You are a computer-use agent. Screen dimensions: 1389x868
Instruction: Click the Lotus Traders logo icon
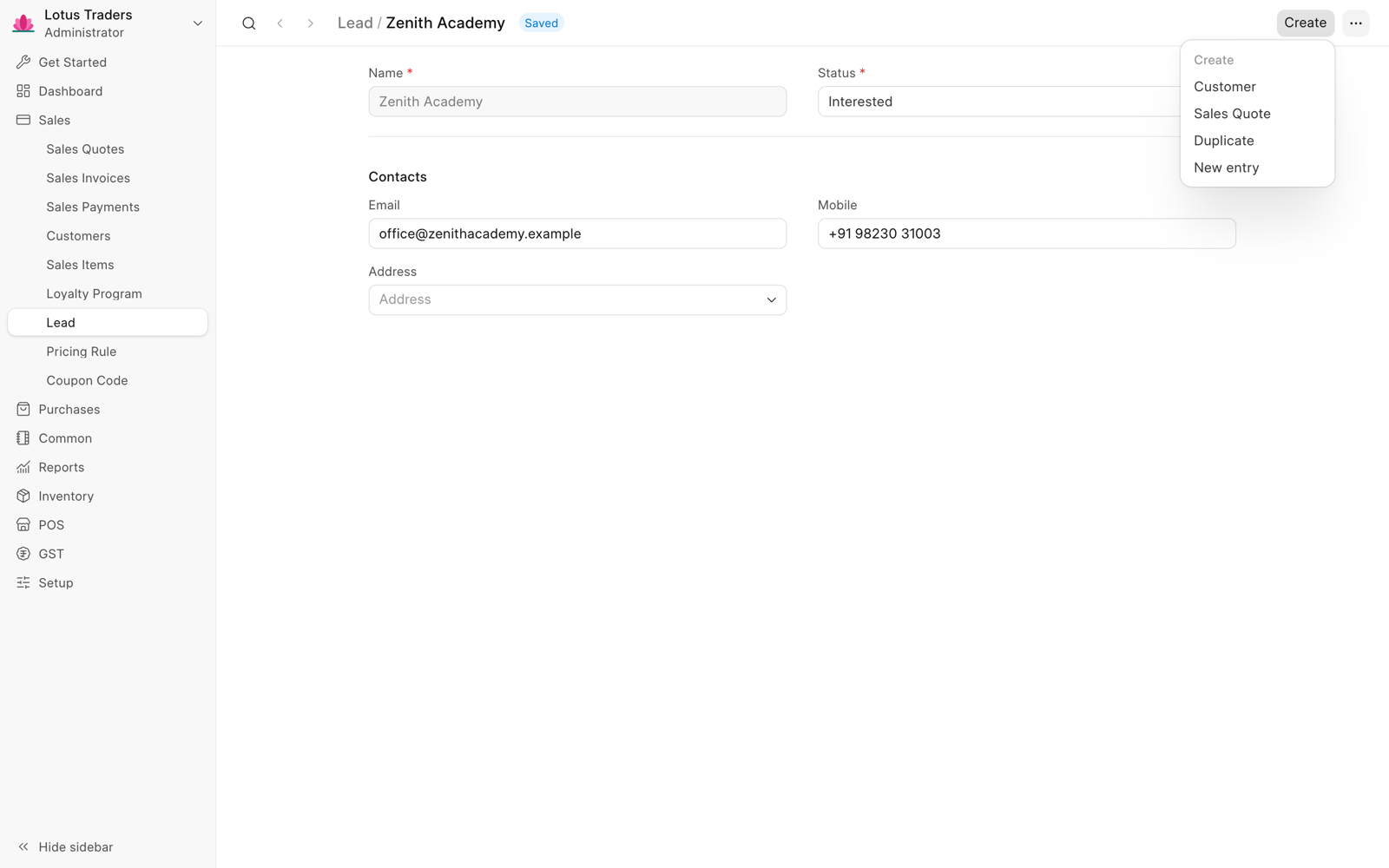pos(23,23)
